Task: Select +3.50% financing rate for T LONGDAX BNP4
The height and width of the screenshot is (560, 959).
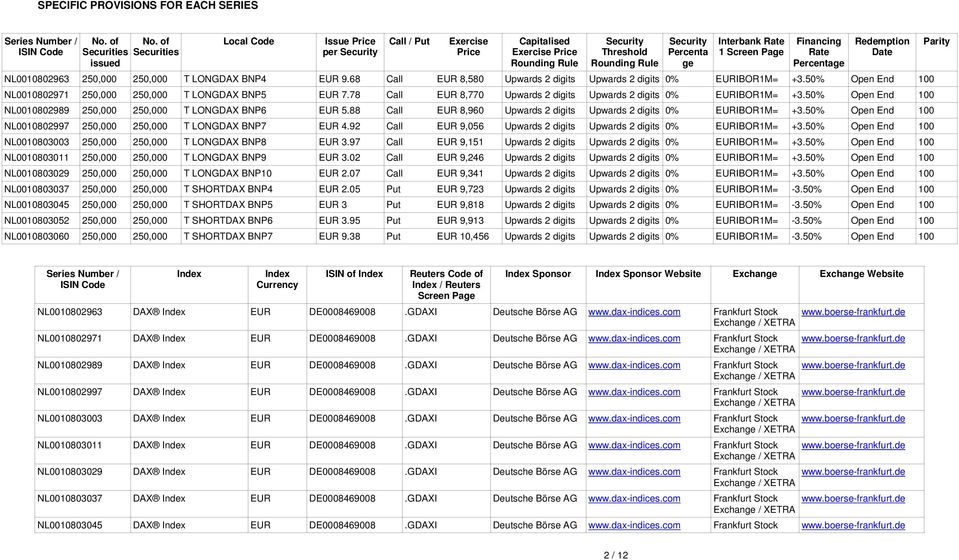Action: pyautogui.click(x=807, y=79)
